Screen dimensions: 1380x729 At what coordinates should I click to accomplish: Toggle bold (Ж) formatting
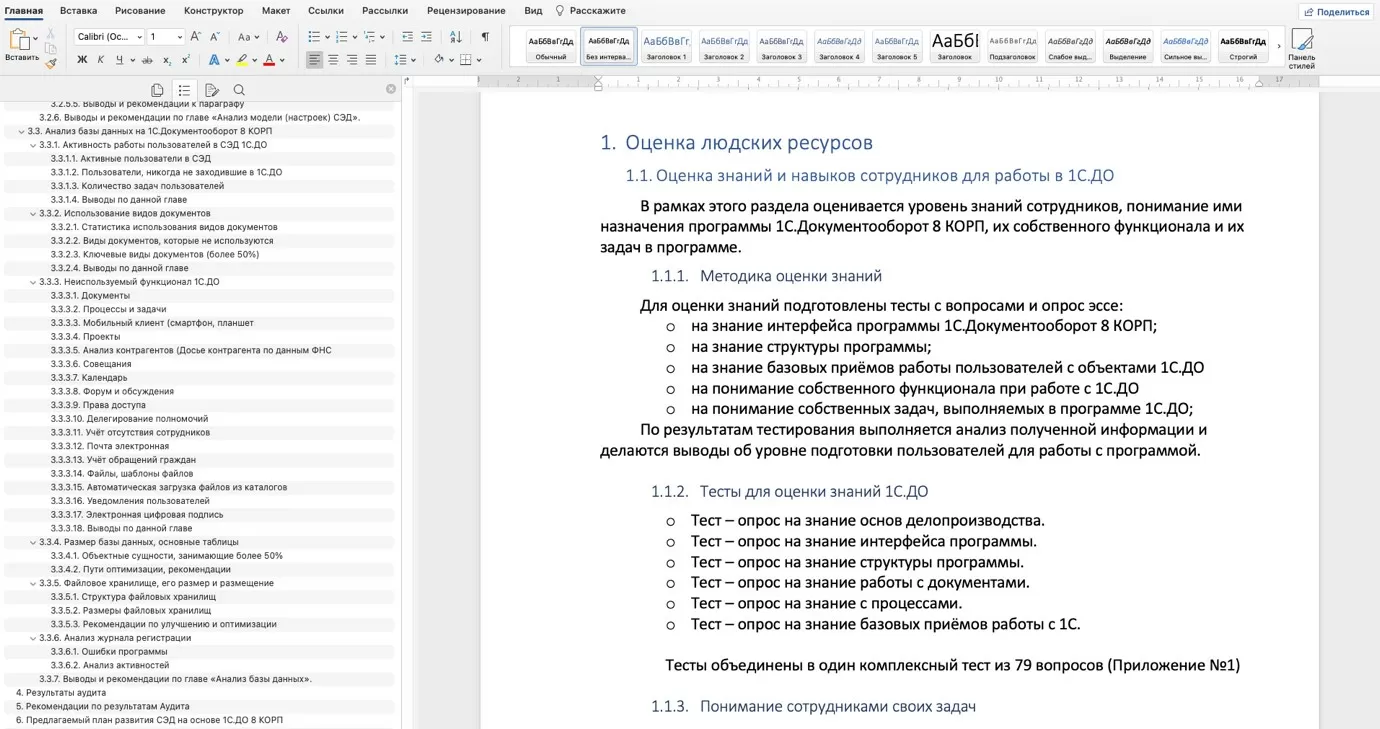pos(82,60)
